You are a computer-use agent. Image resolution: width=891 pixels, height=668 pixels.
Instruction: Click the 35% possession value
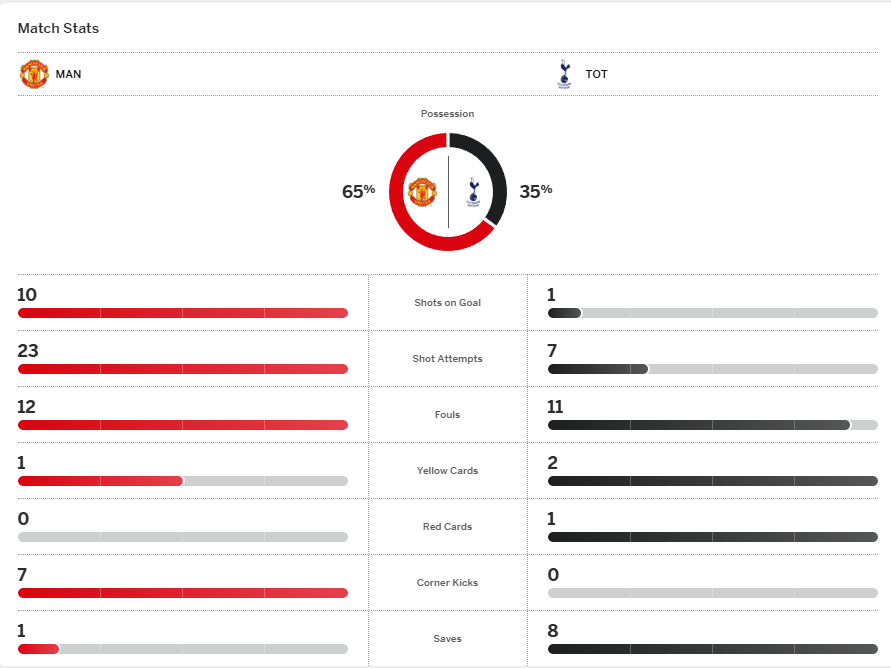pos(536,191)
